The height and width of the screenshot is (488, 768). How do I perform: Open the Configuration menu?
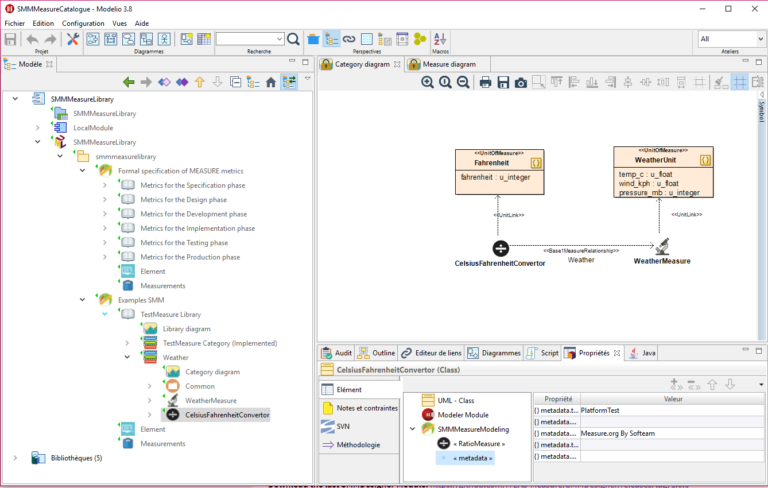point(83,23)
